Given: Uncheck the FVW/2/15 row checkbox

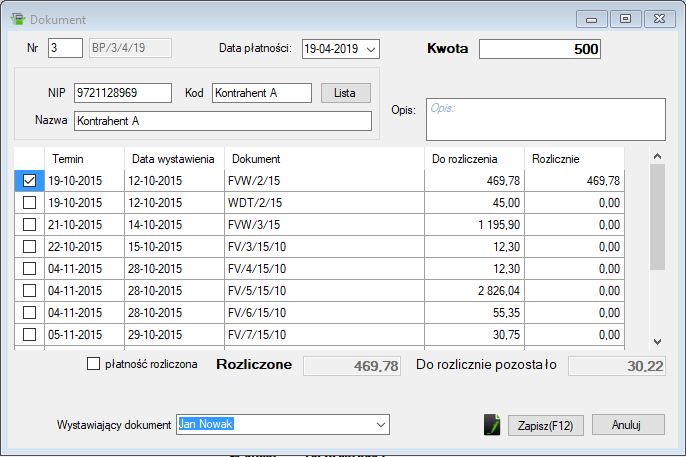Looking at the screenshot, I should pos(29,181).
